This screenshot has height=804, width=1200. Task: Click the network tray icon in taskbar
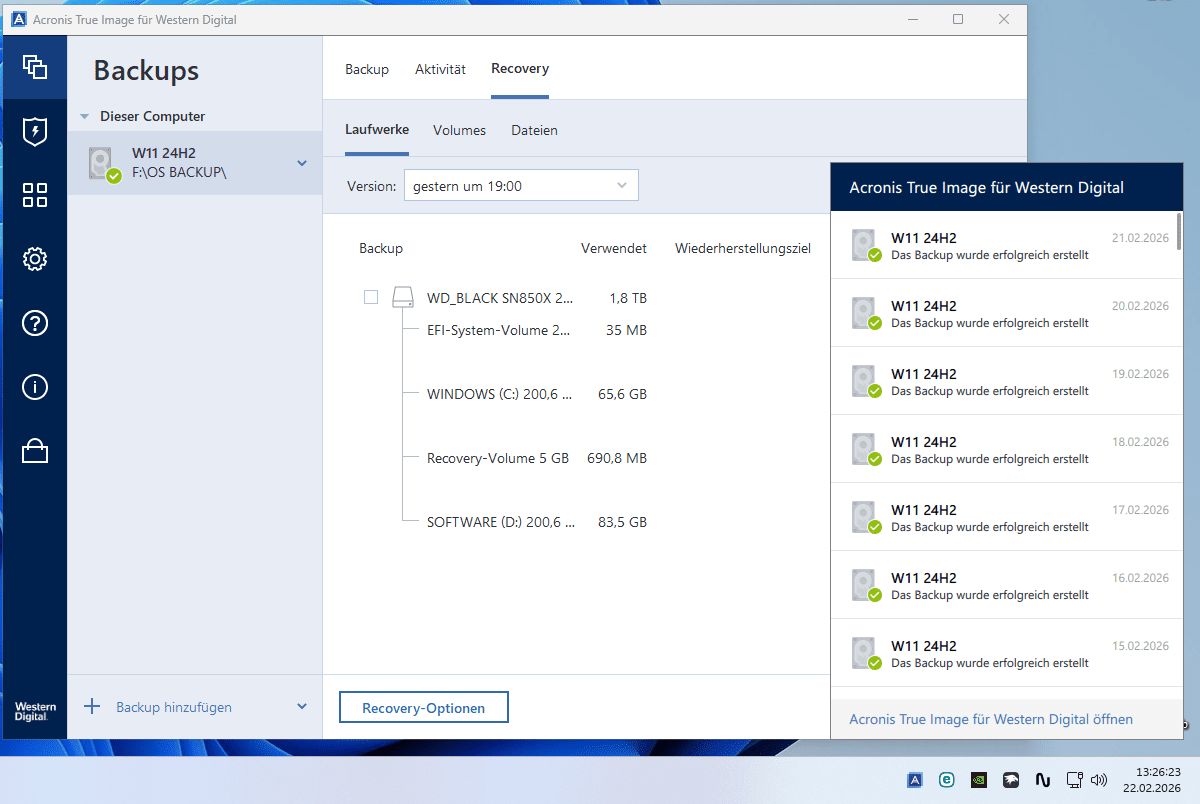coord(1075,780)
